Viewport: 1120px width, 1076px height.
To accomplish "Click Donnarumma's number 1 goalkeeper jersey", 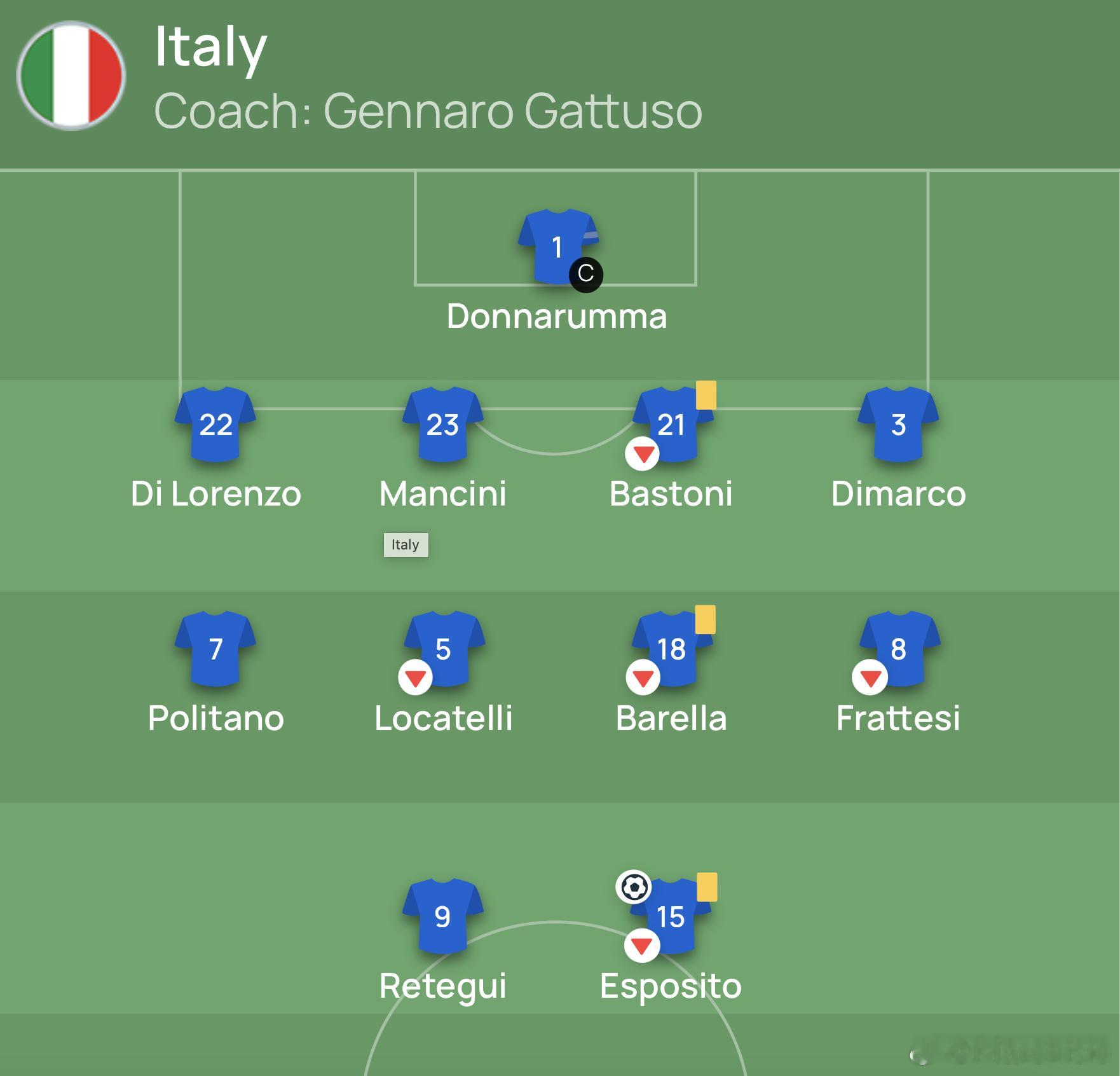I will [x=554, y=244].
